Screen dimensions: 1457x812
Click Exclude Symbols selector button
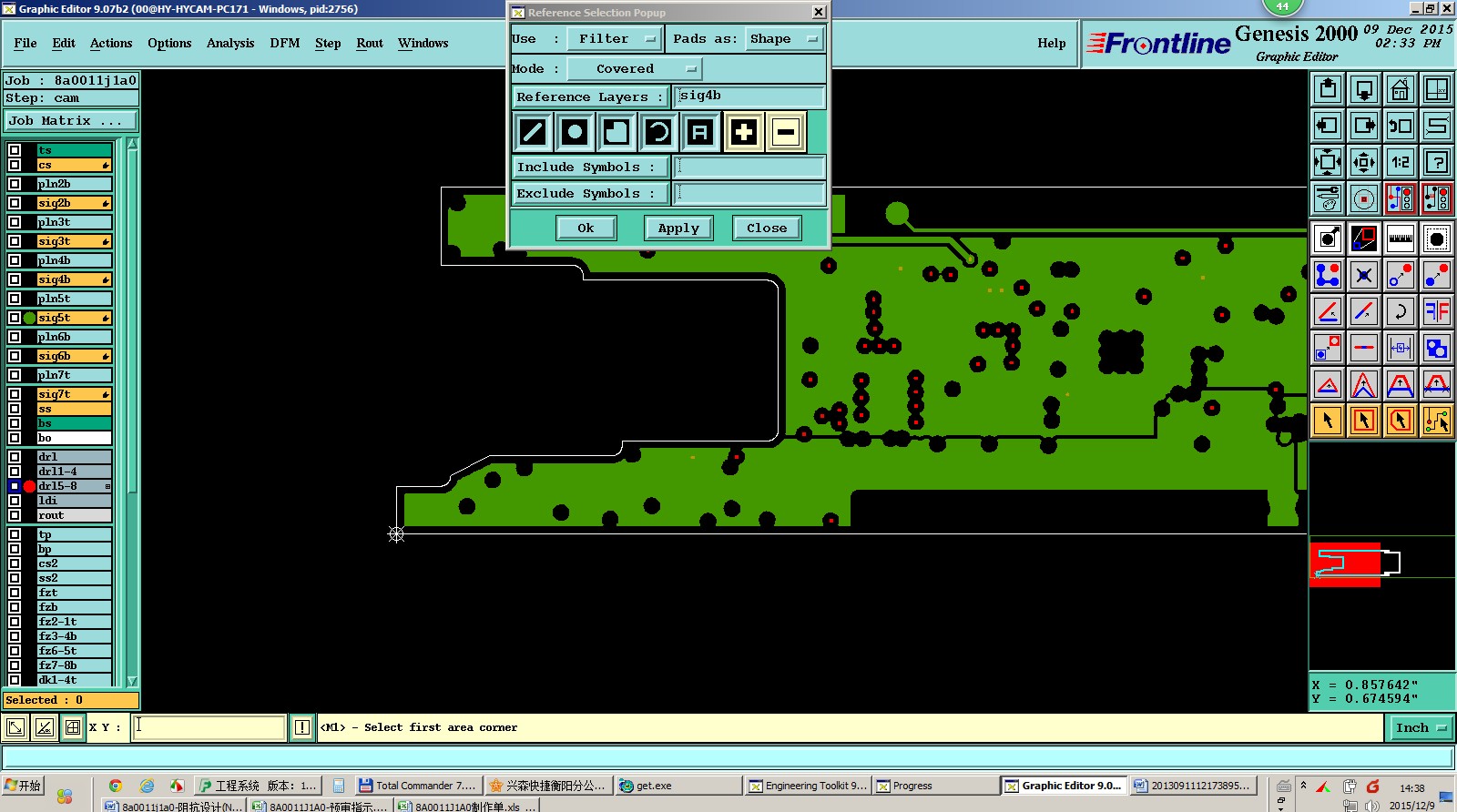tap(590, 193)
